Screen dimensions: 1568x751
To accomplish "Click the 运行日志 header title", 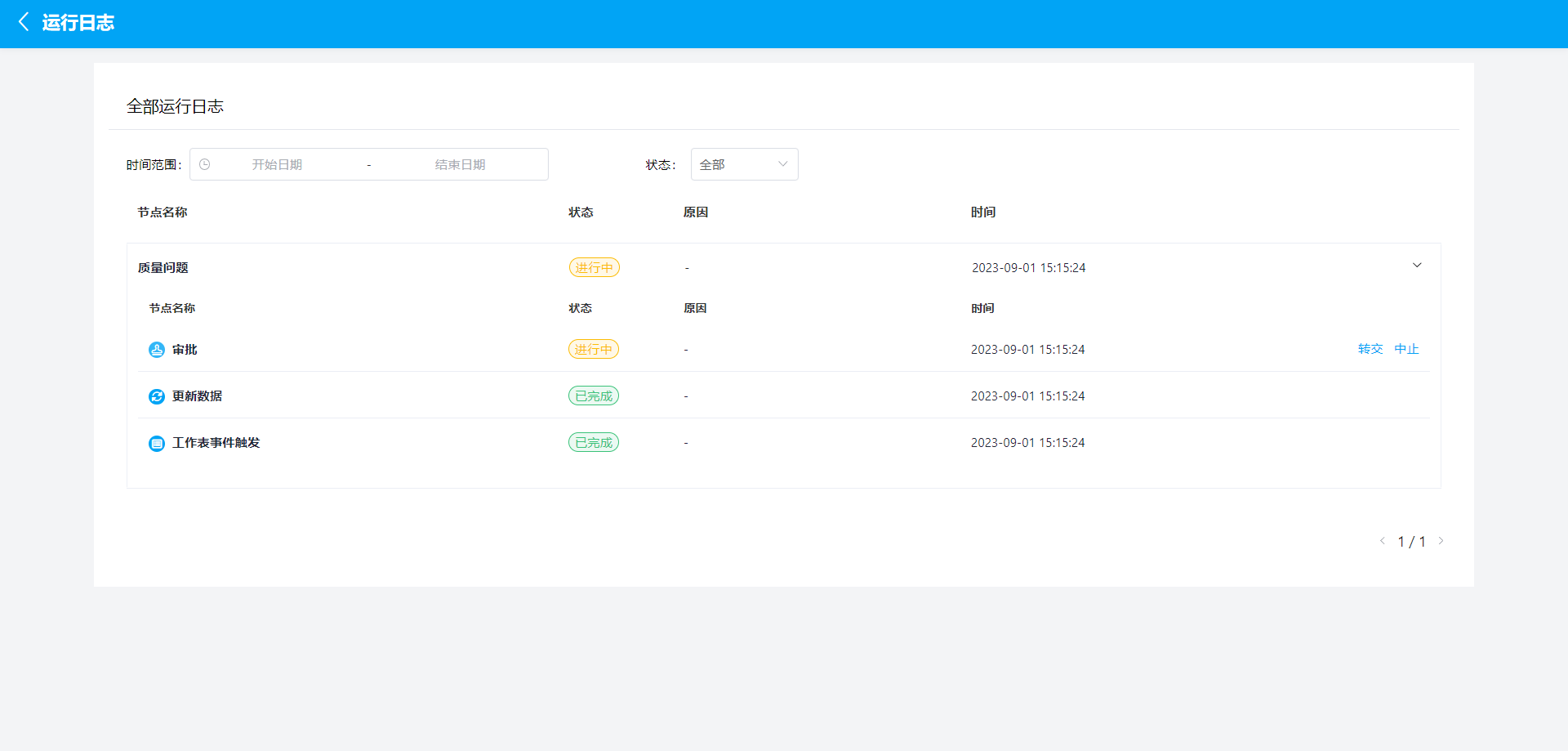I will point(78,22).
